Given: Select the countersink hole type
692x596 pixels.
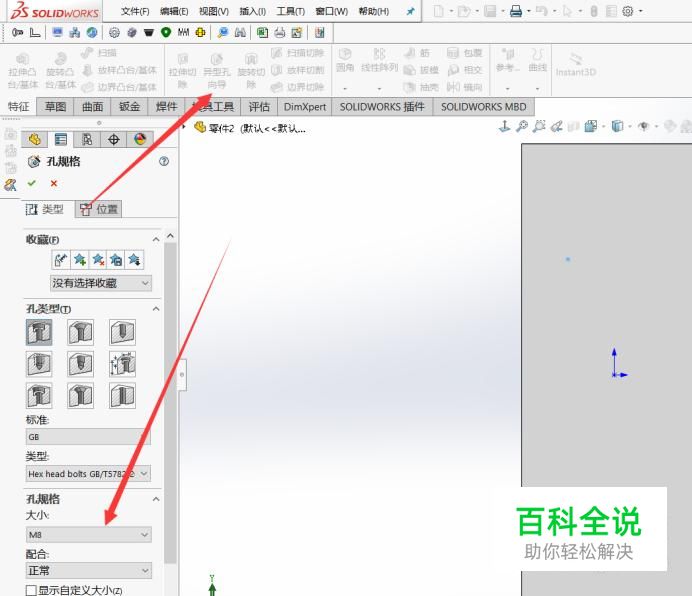Looking at the screenshot, I should 80,332.
